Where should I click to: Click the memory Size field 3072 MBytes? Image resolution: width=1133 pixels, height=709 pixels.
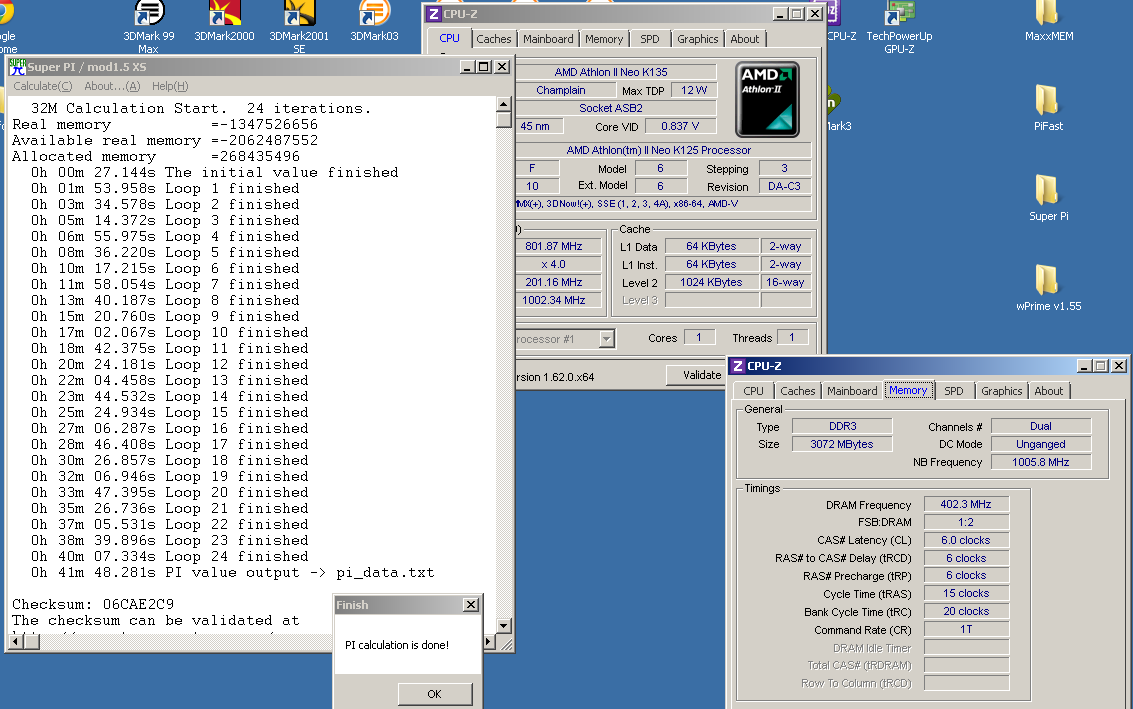click(842, 444)
